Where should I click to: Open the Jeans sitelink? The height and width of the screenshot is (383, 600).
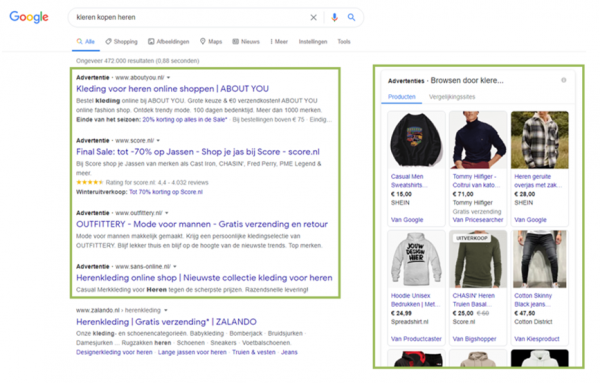[x=289, y=352]
